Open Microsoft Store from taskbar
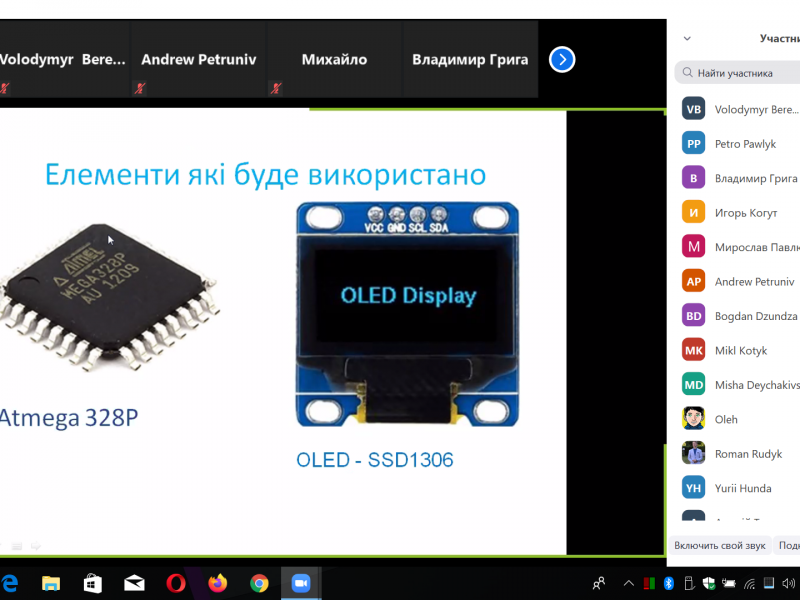 [x=92, y=583]
